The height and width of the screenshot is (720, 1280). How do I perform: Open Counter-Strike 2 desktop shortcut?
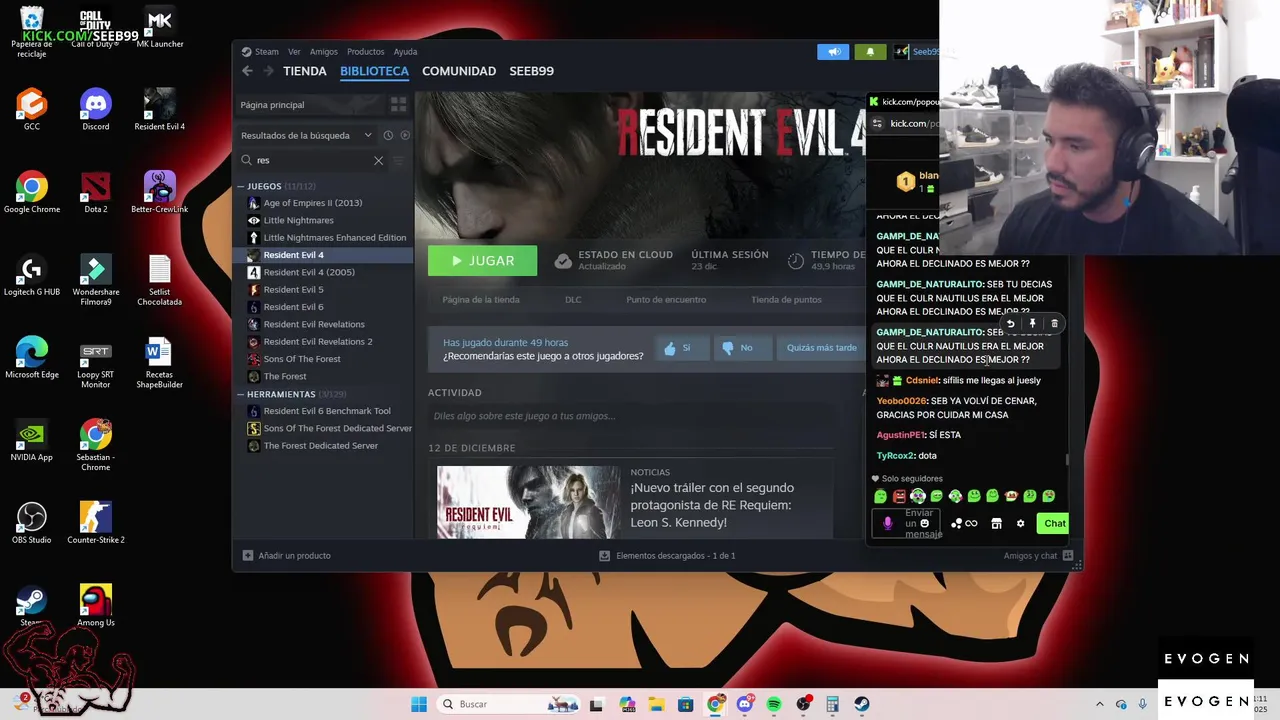(96, 523)
